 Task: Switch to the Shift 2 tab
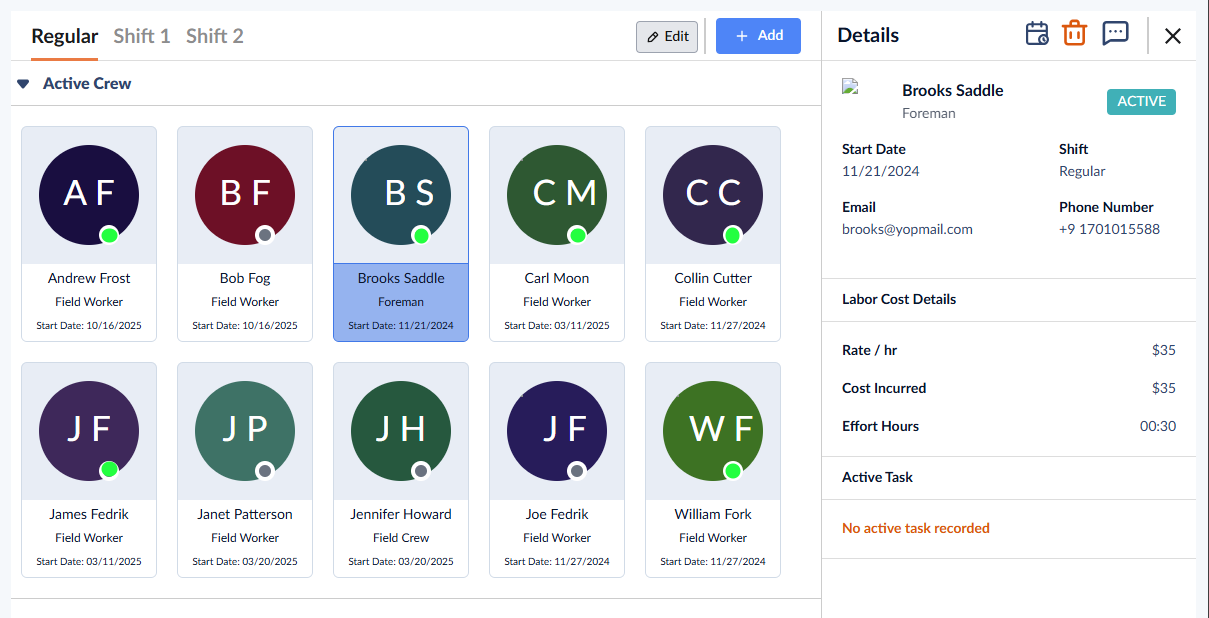(215, 36)
